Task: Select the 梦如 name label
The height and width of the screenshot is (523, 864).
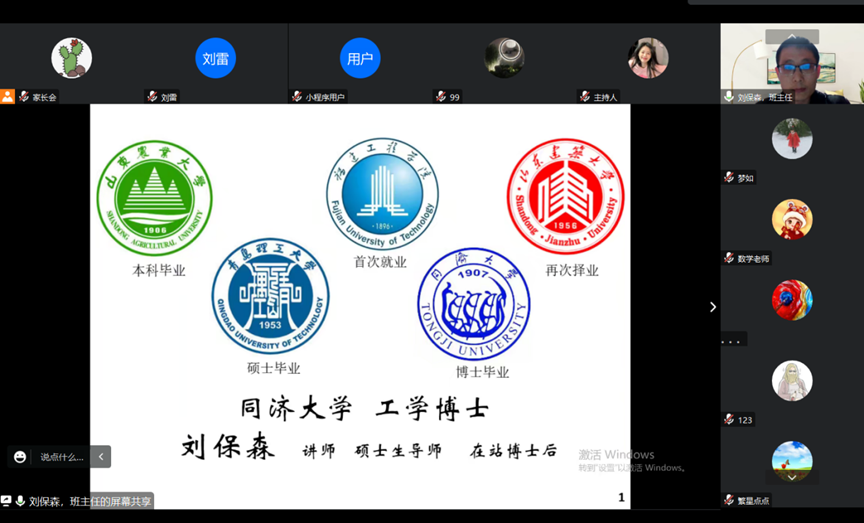Action: (746, 178)
